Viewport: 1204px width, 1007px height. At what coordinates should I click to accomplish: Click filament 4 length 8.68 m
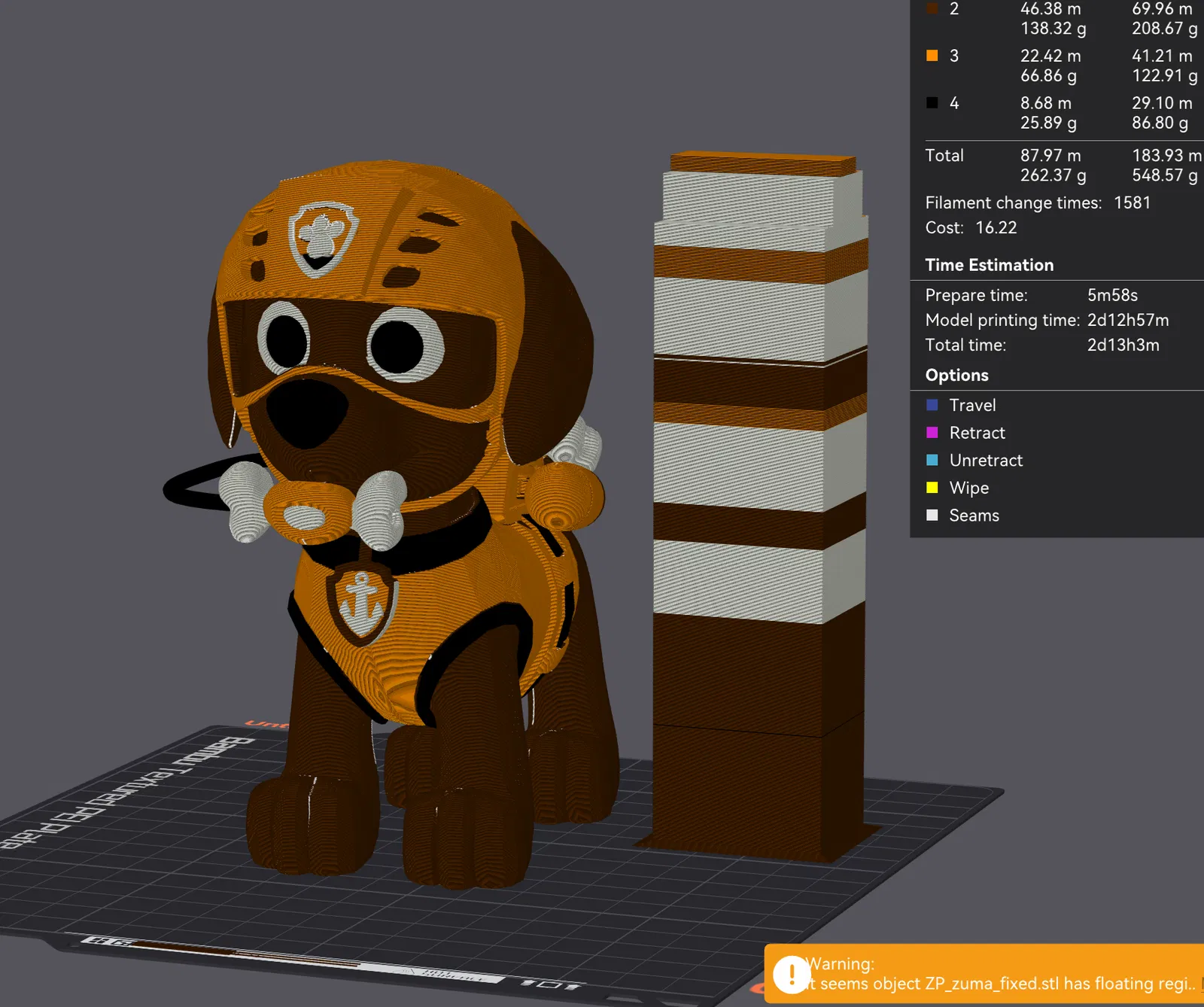tap(1046, 103)
